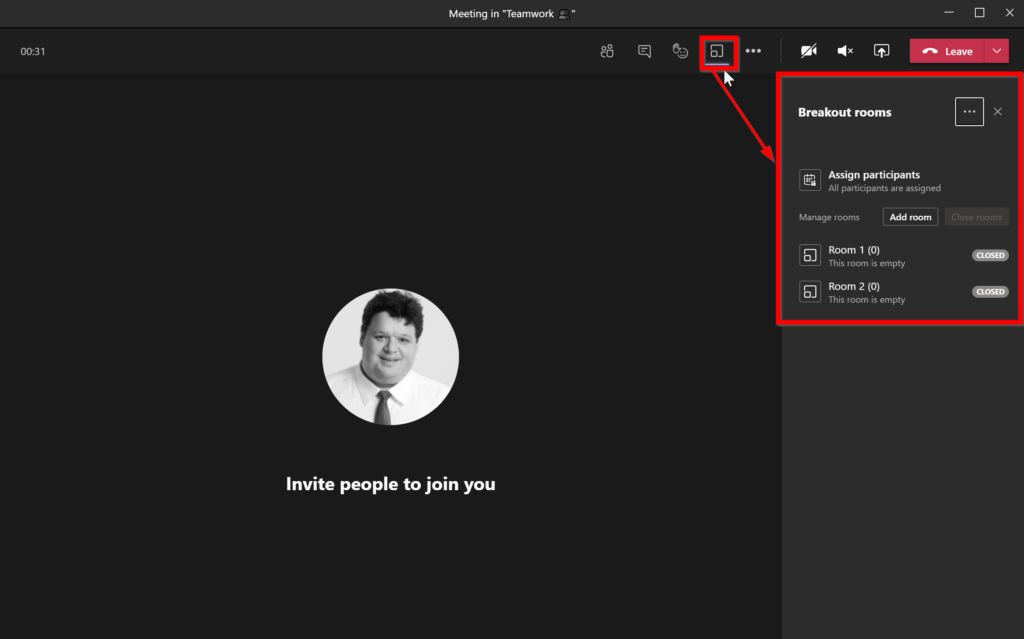Screen dimensions: 1024x639
Task: Click the Add room button
Action: pos(910,217)
